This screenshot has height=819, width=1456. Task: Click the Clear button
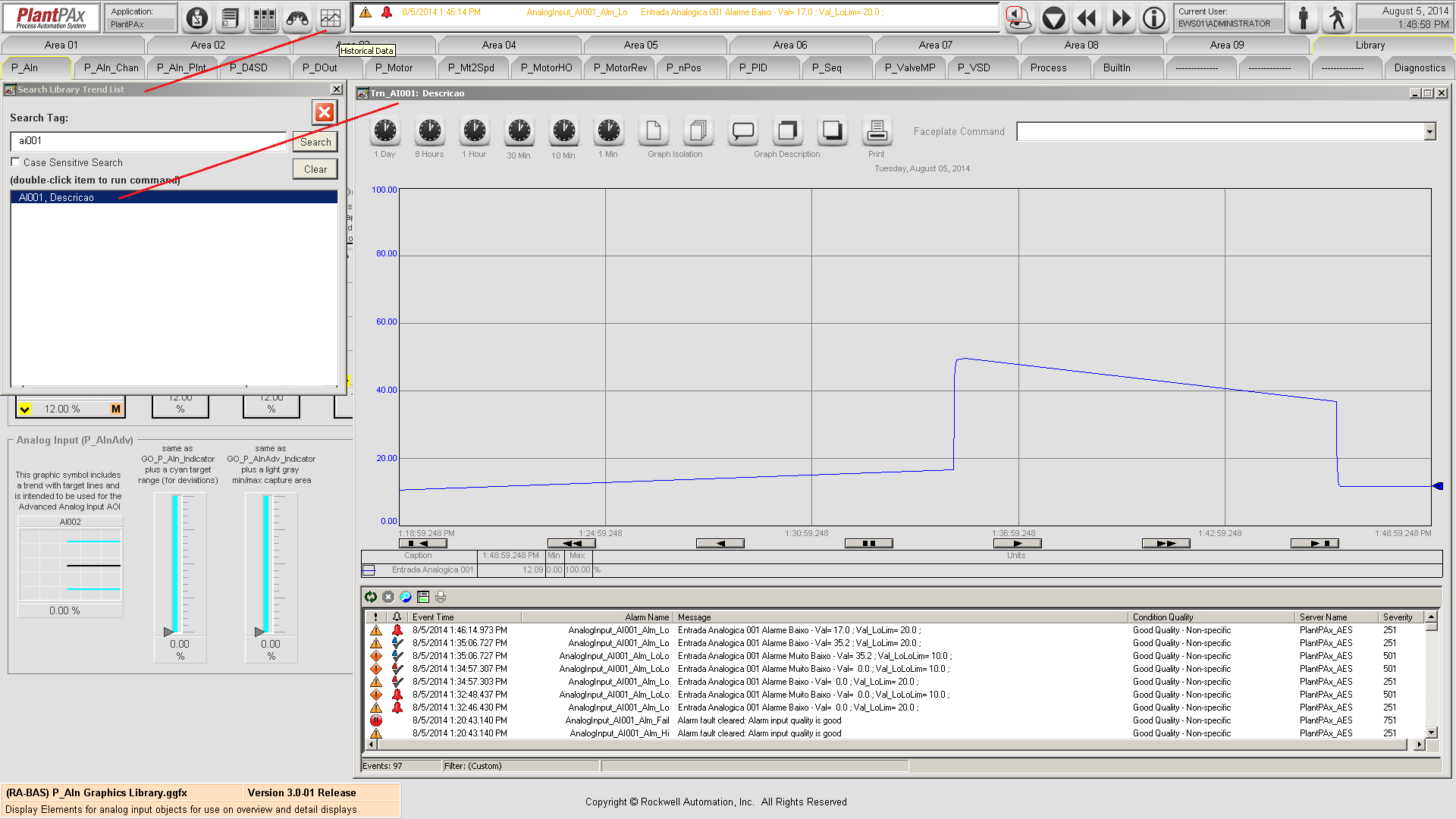tap(315, 169)
